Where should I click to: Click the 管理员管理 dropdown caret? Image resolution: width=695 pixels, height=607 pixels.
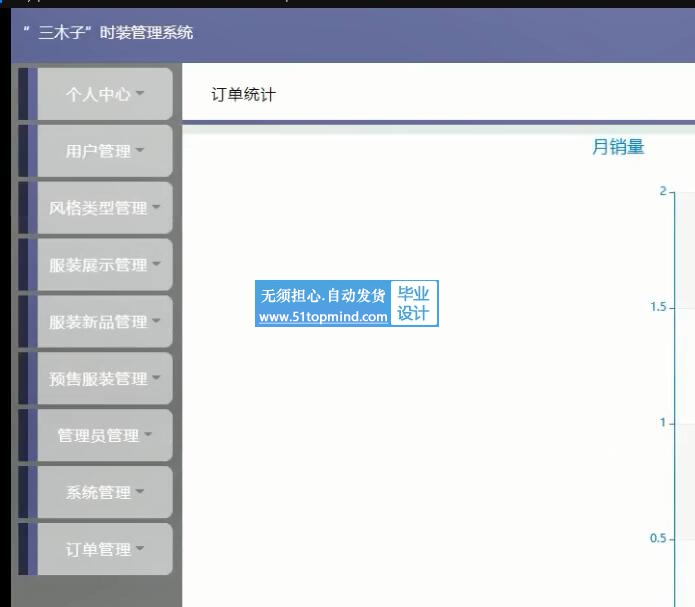point(148,435)
